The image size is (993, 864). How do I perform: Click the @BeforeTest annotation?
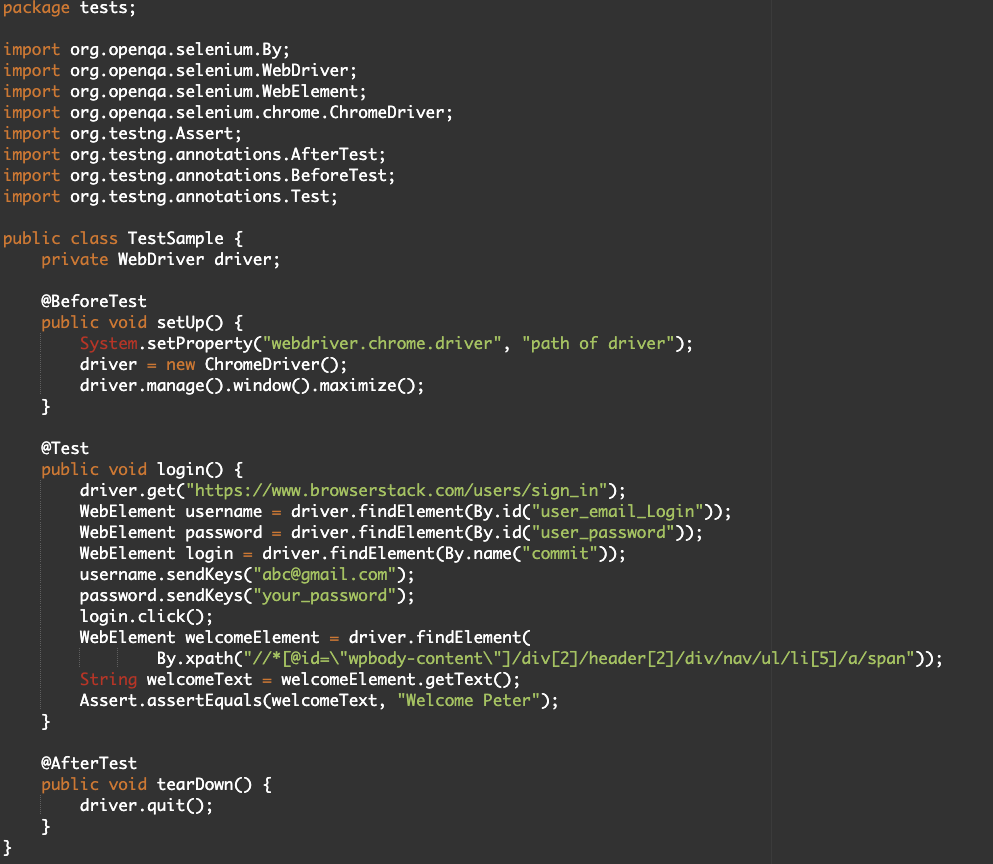(x=94, y=302)
